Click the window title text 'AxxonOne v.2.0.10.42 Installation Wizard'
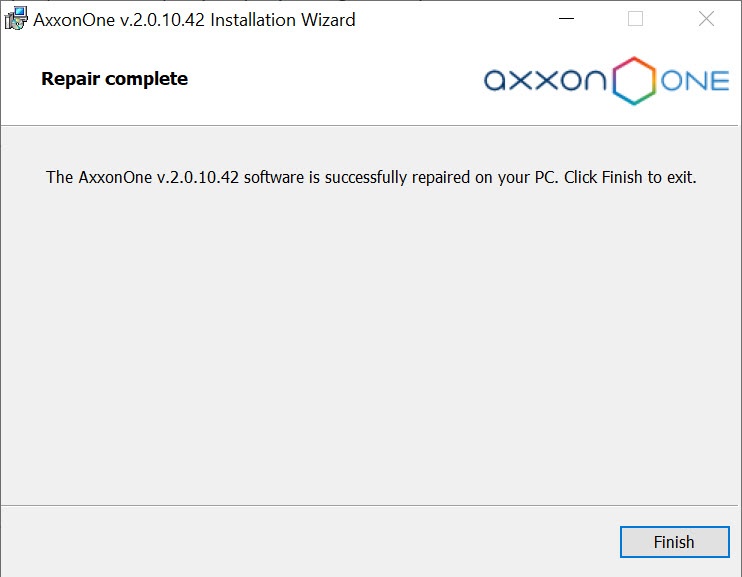This screenshot has width=742, height=577. [x=194, y=19]
